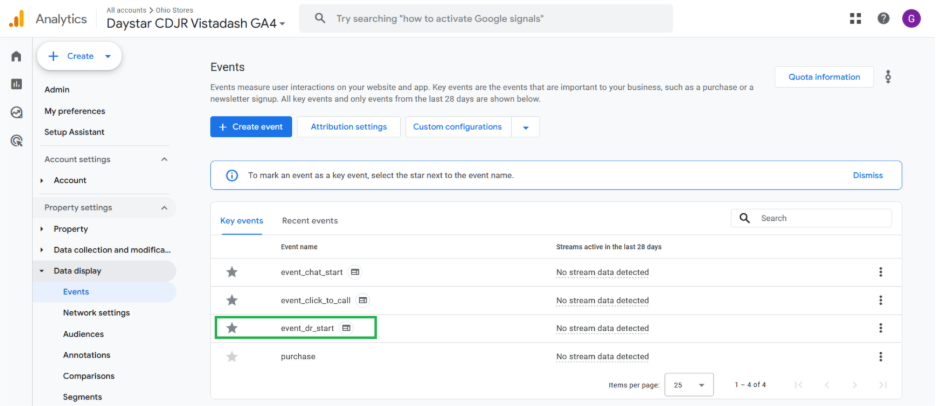
Task: Click the Create event button
Action: click(251, 127)
